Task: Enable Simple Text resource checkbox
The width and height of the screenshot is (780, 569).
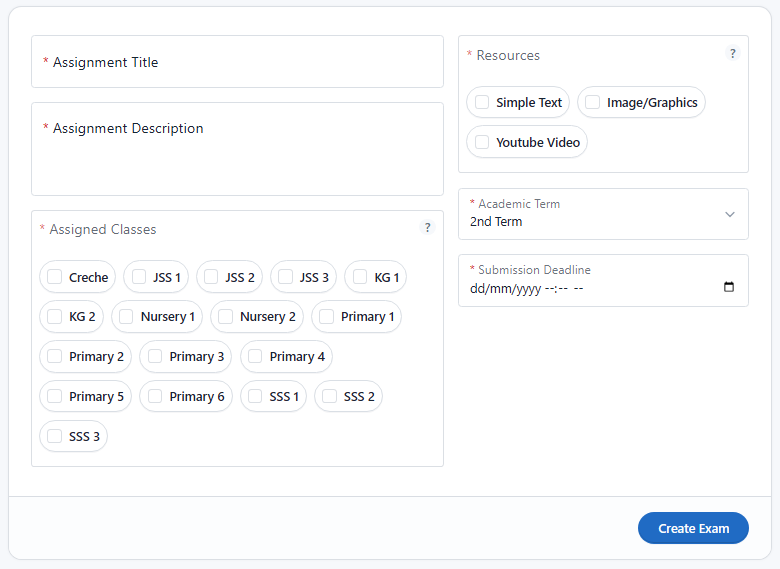Action: (482, 102)
